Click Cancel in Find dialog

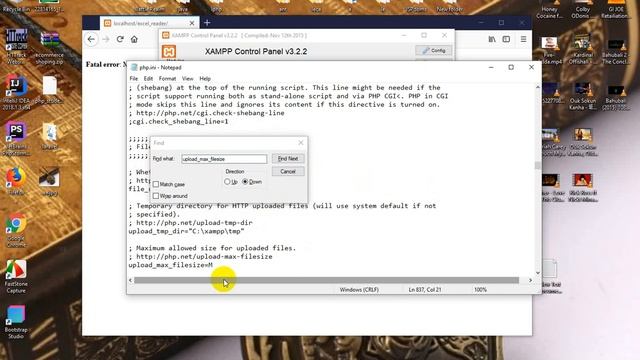pyautogui.click(x=288, y=171)
